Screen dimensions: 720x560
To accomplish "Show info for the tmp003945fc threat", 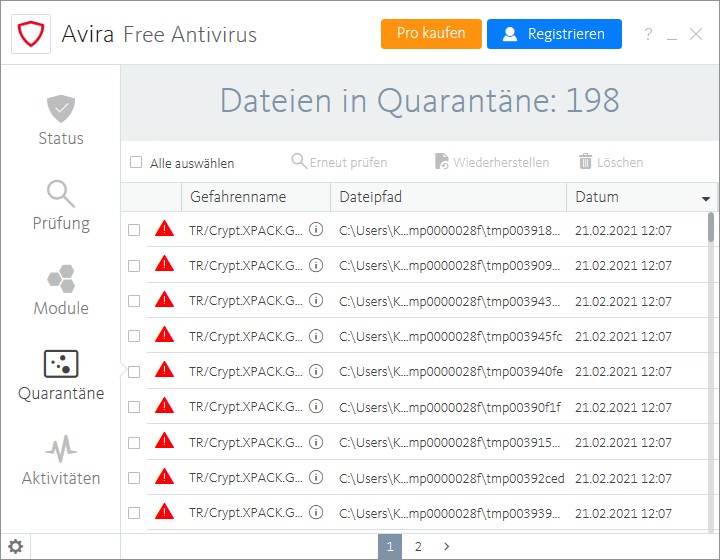I will [316, 336].
